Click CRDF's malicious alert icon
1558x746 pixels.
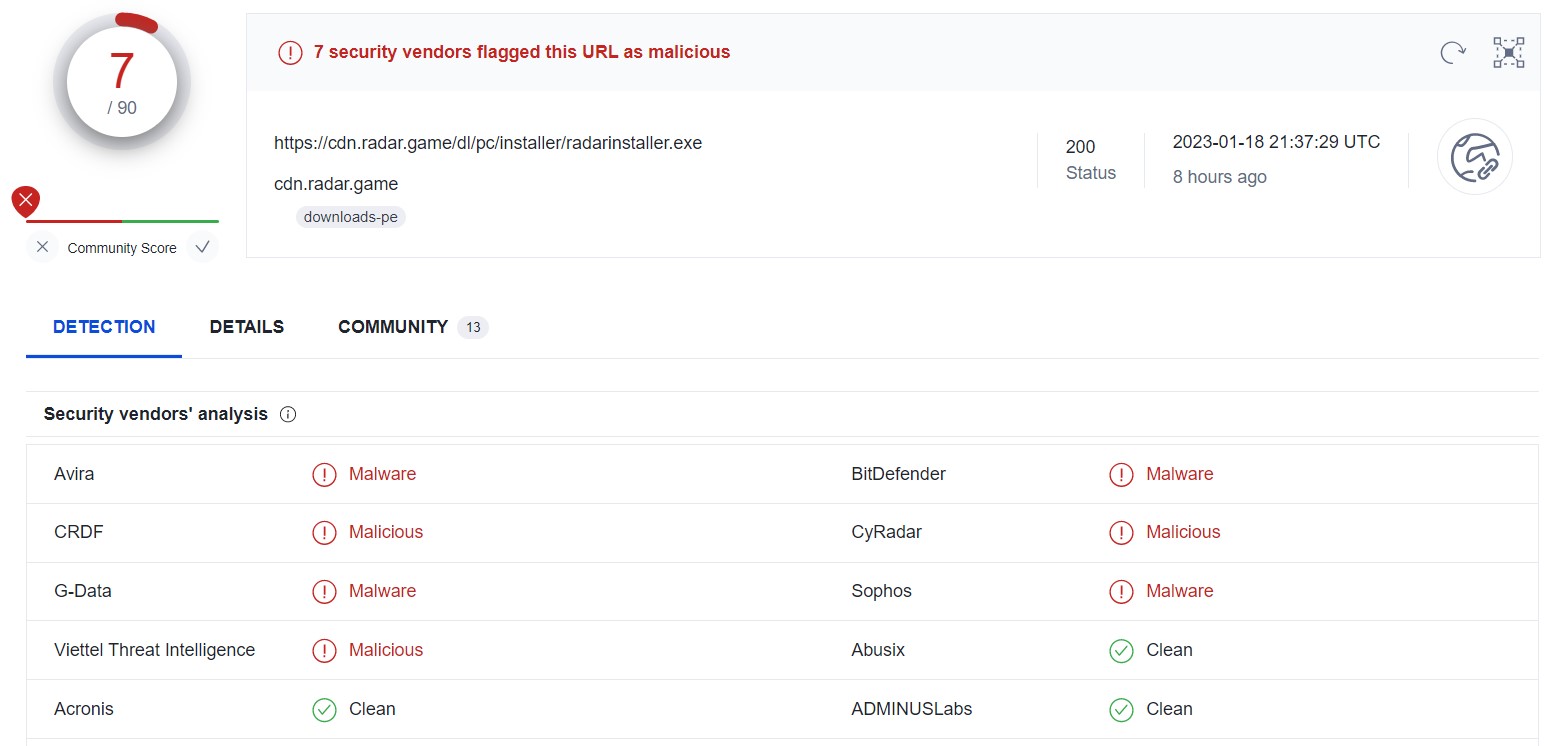[x=324, y=533]
